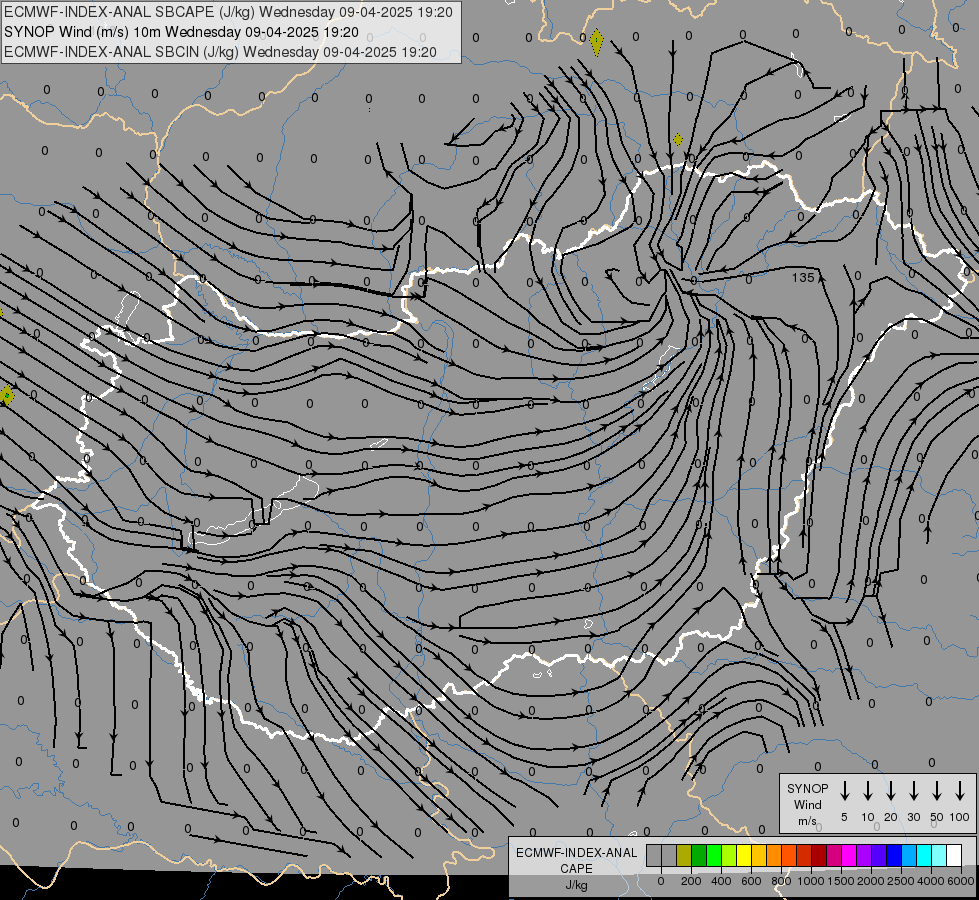The height and width of the screenshot is (900, 979).
Task: Select the pure blue swatch left of 2500
Action: [x=893, y=855]
